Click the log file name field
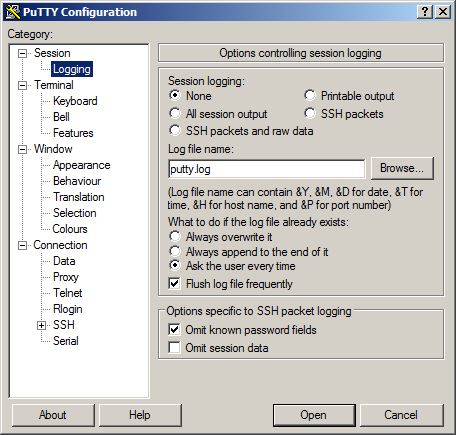The image size is (456, 435). pyautogui.click(x=267, y=169)
